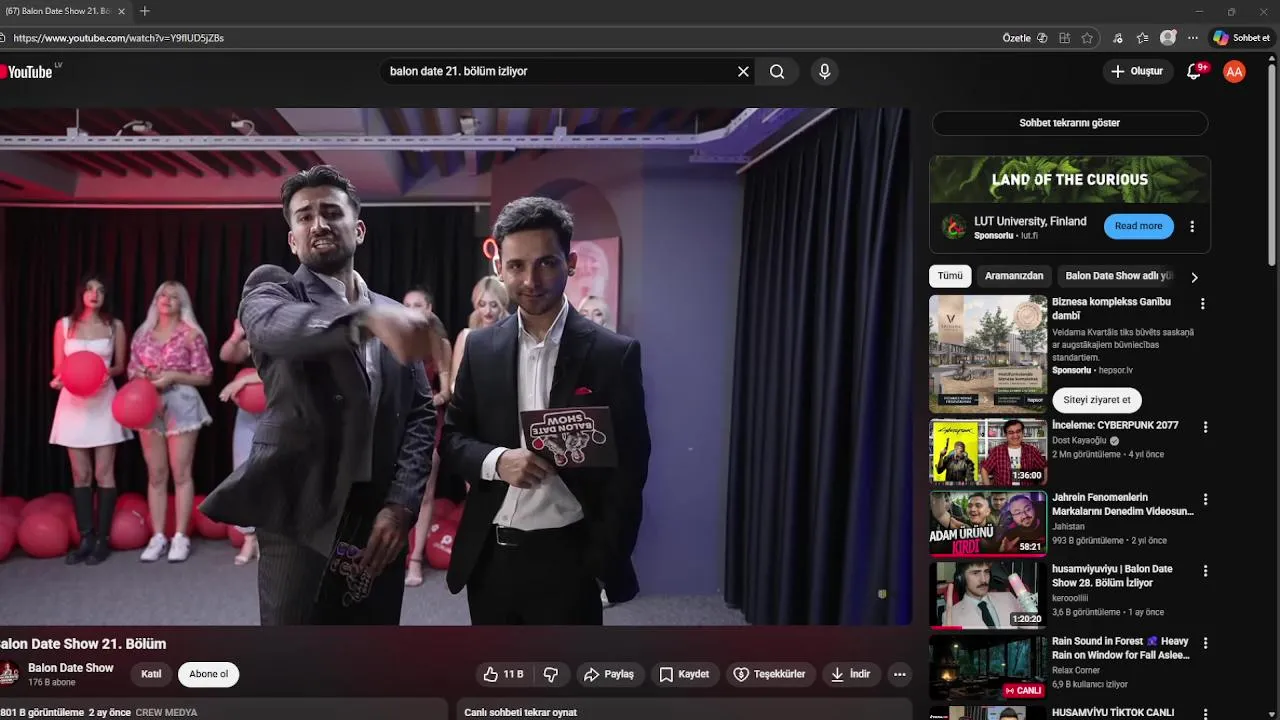1280x720 pixels.
Task: Show more filter chips with right arrow
Action: (1194, 277)
